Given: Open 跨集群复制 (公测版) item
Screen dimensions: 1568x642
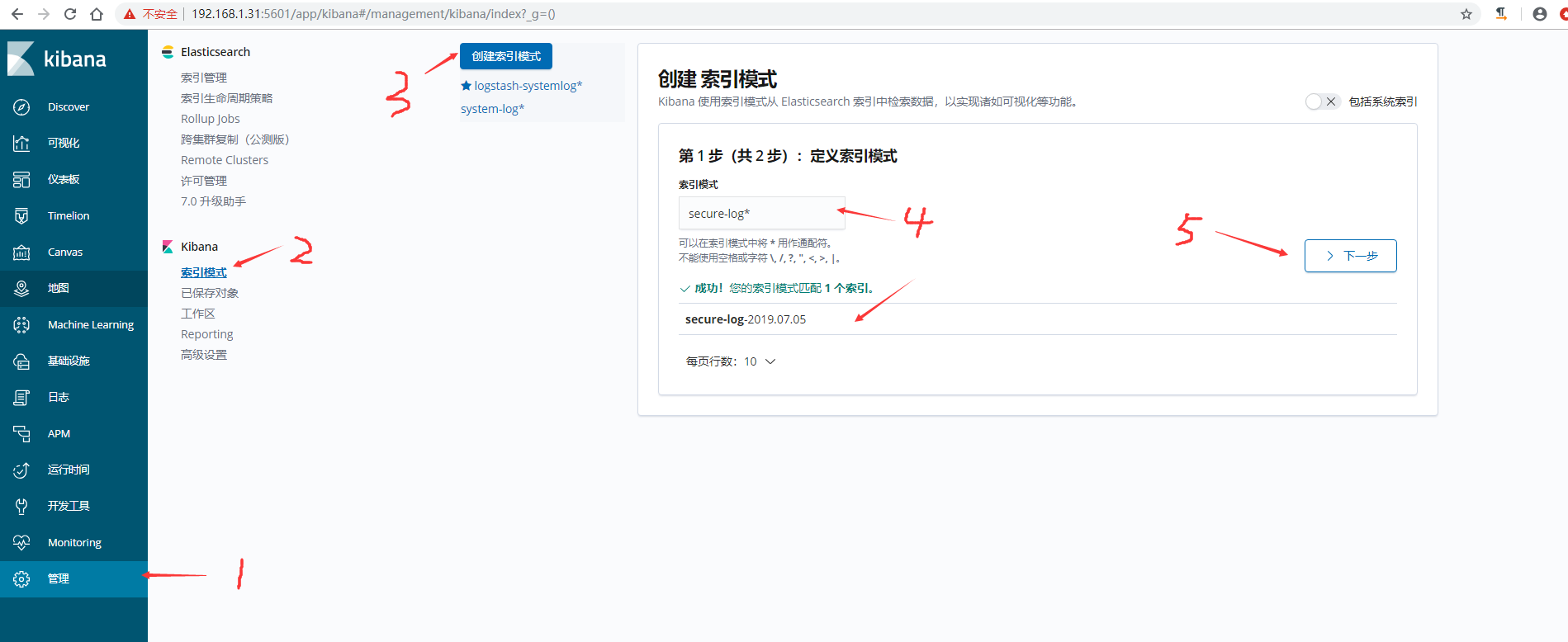Looking at the screenshot, I should tap(235, 139).
